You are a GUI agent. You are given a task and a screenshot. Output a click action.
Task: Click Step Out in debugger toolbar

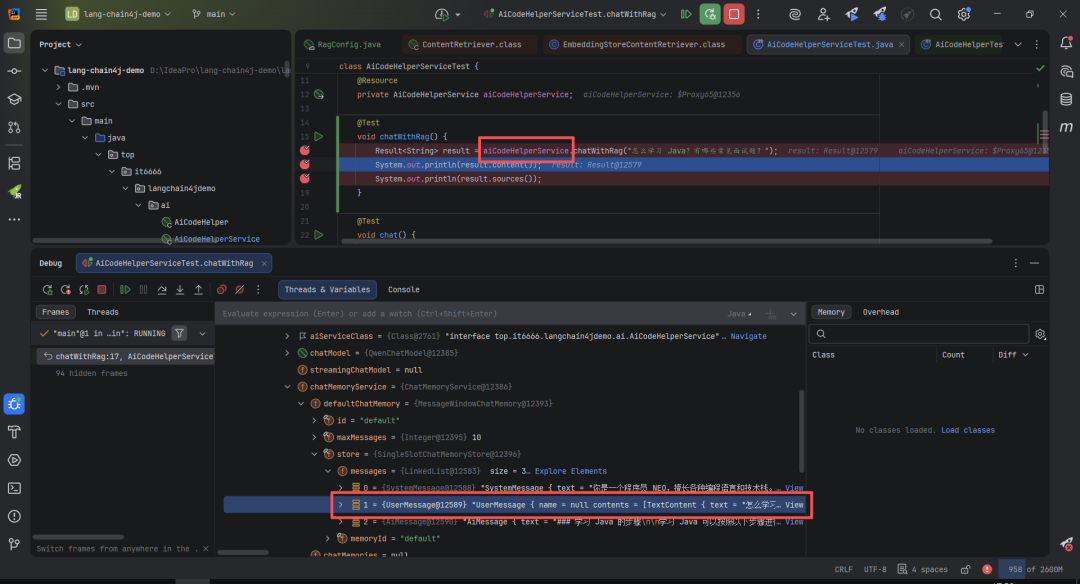(x=198, y=290)
